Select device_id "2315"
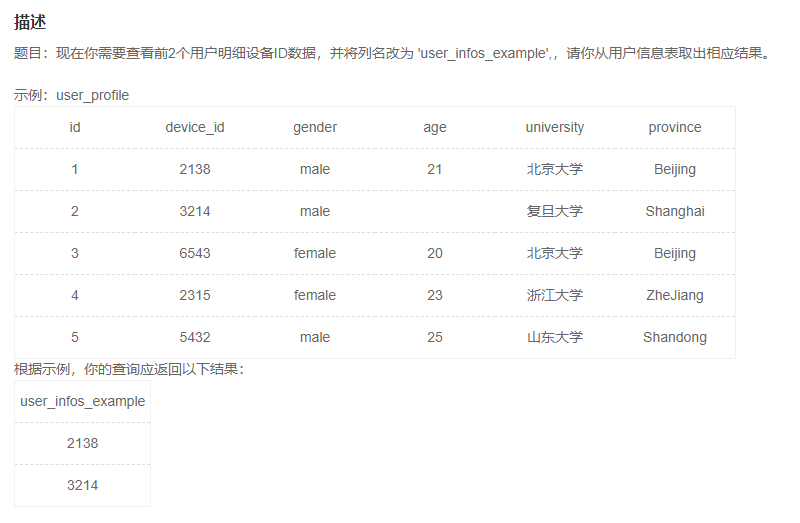This screenshot has height=523, width=800. coord(195,295)
